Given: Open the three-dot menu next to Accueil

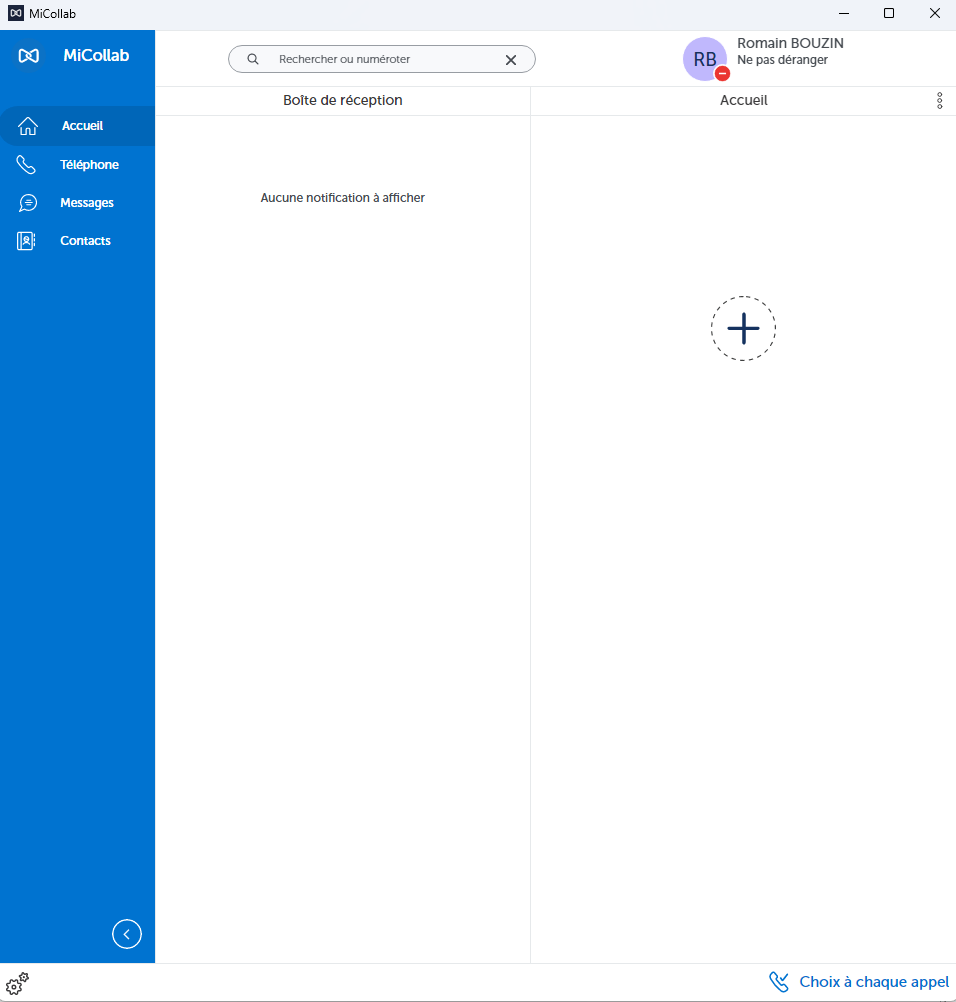Looking at the screenshot, I should [x=939, y=100].
